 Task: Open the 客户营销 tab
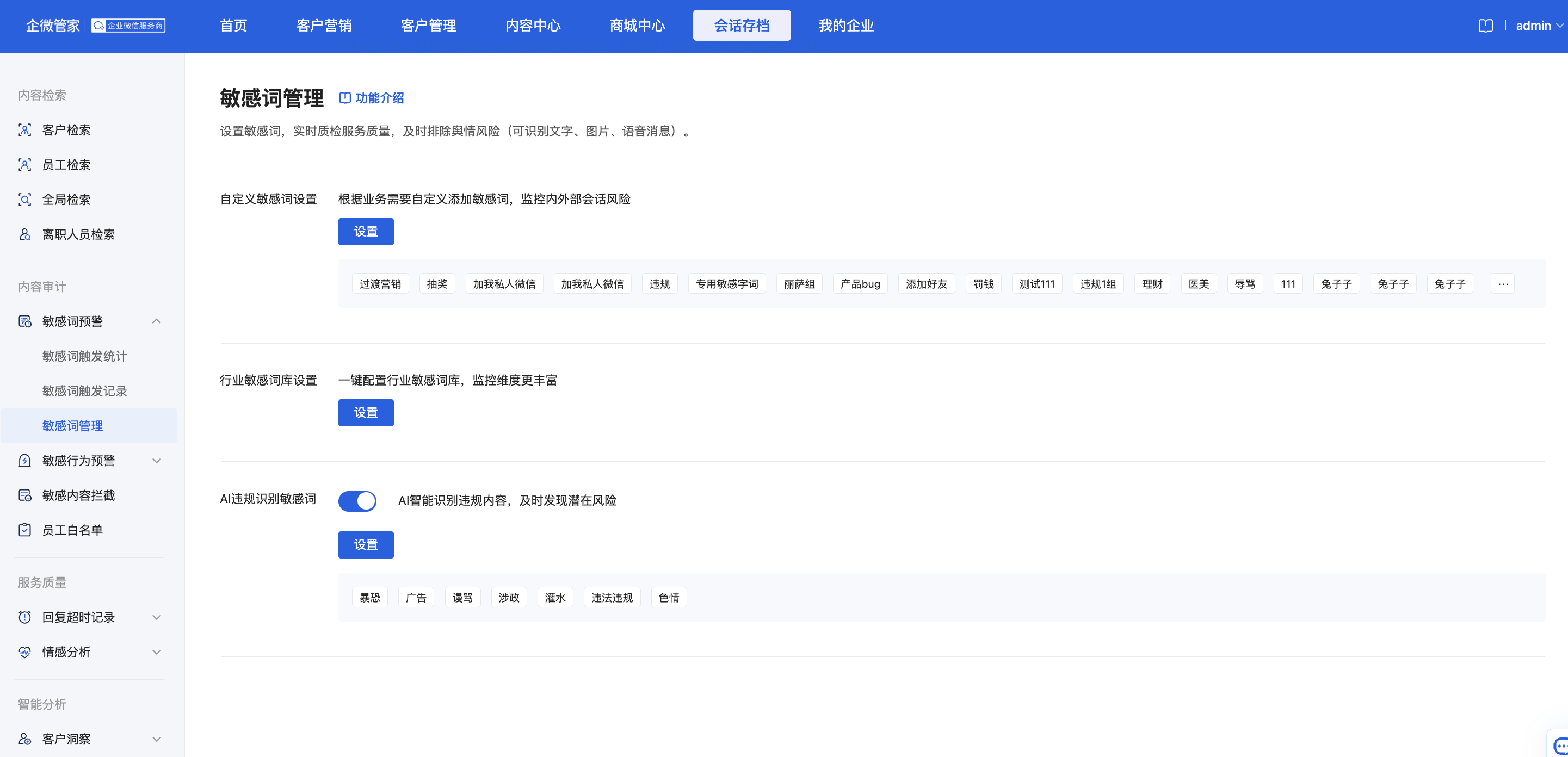coord(324,26)
